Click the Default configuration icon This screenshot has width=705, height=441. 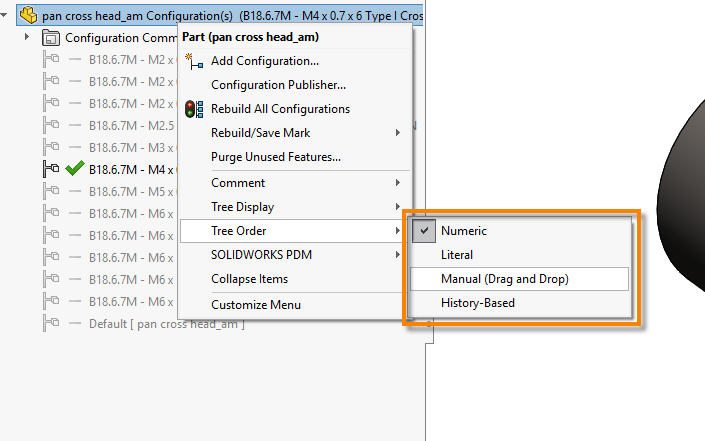click(x=51, y=323)
